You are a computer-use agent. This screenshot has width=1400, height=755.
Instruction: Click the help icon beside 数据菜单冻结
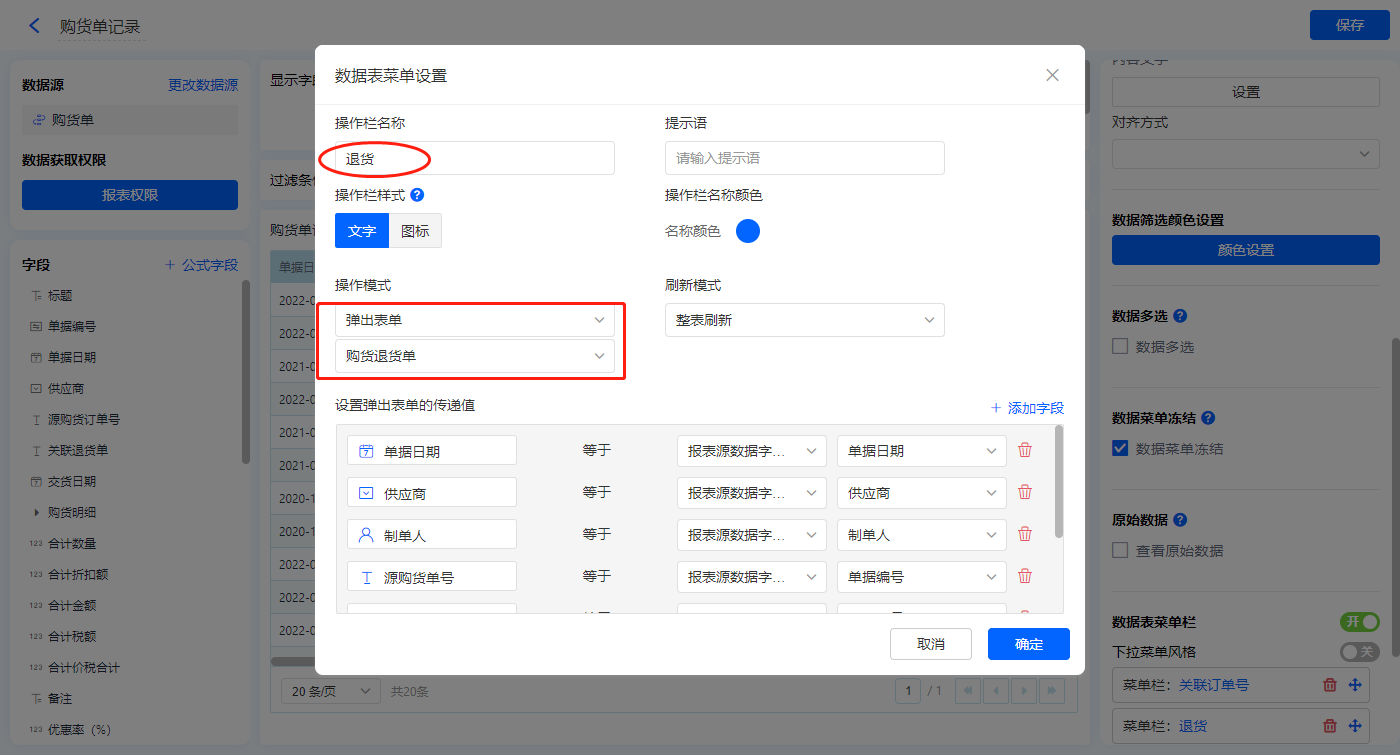point(1207,418)
